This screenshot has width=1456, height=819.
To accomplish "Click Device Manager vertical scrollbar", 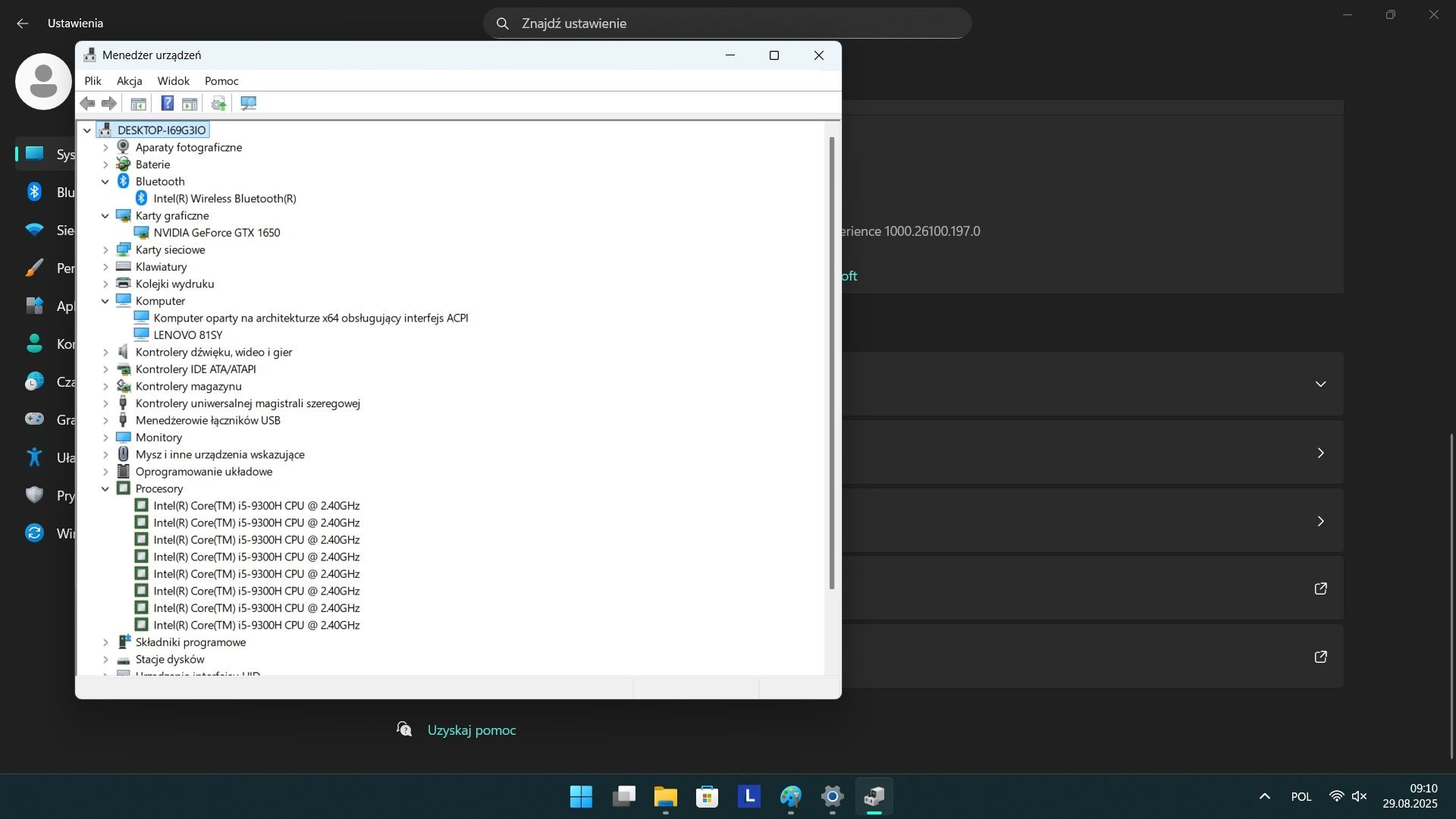I will pos(832,362).
